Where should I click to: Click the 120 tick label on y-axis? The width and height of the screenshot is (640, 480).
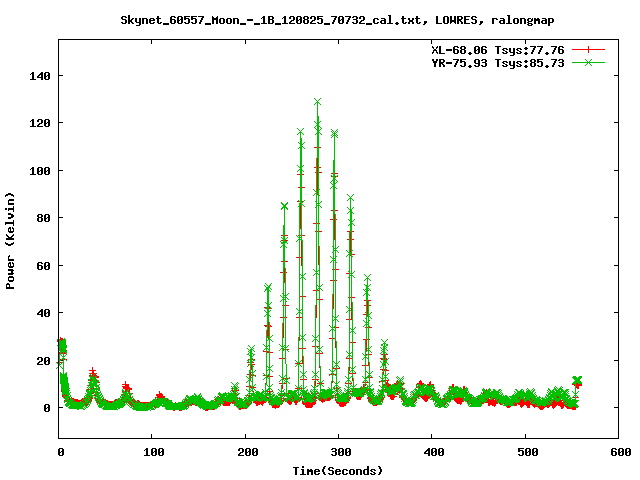point(38,123)
